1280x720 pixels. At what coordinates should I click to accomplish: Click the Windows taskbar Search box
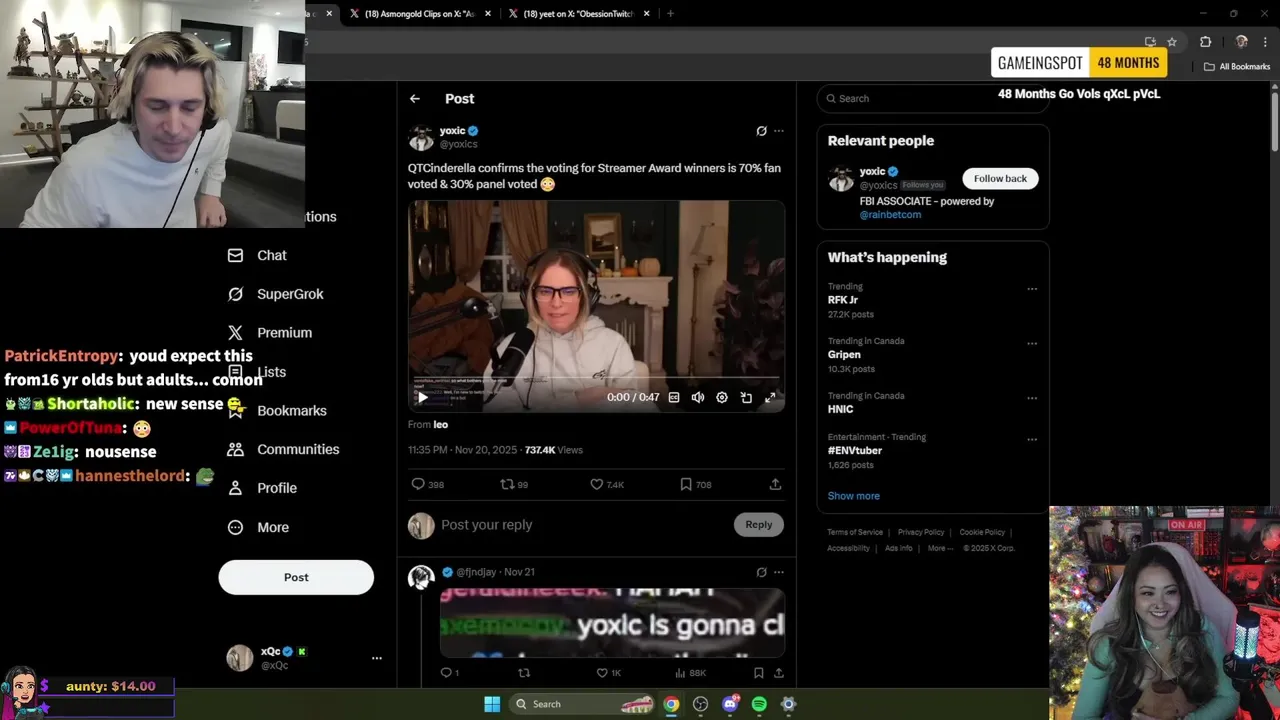583,704
